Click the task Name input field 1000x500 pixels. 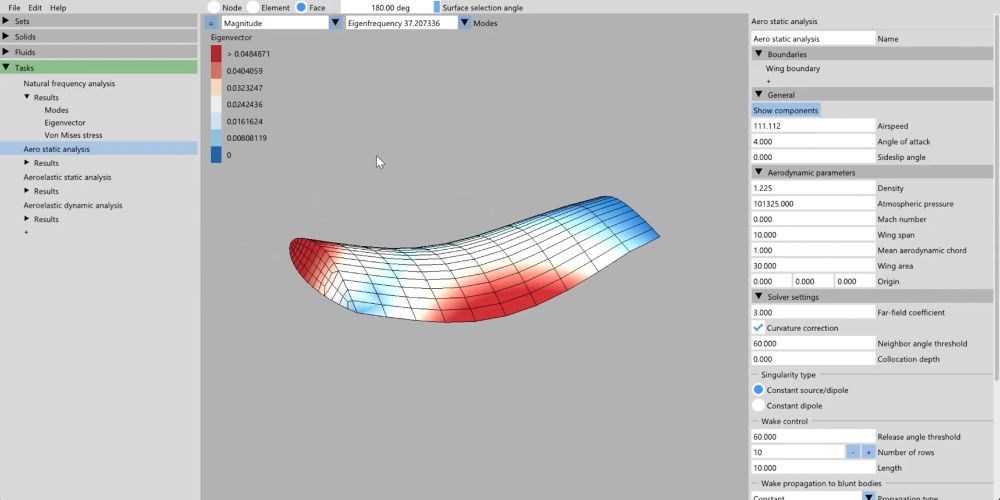pos(813,39)
